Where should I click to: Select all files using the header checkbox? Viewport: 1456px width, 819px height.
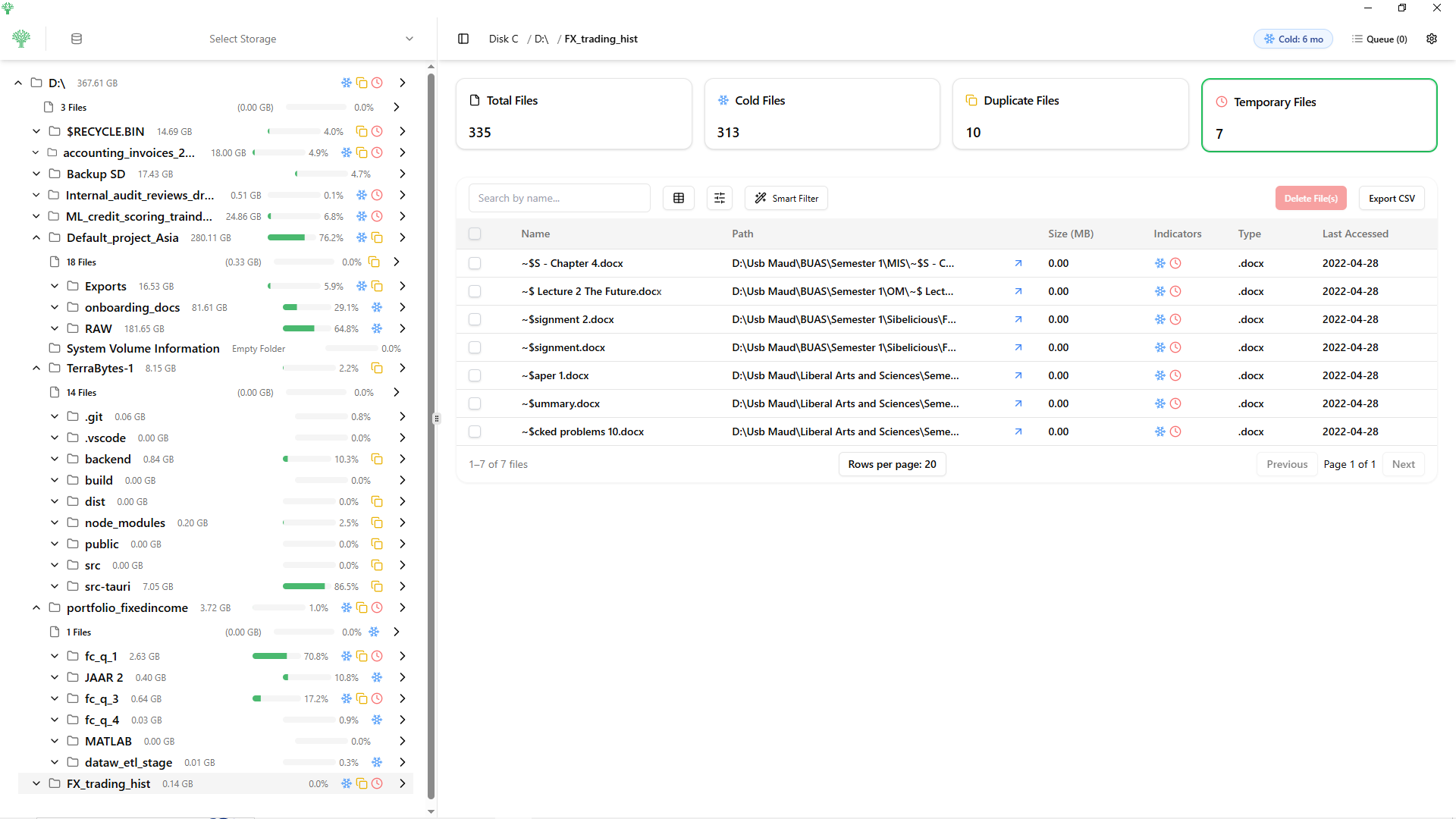[x=475, y=234]
